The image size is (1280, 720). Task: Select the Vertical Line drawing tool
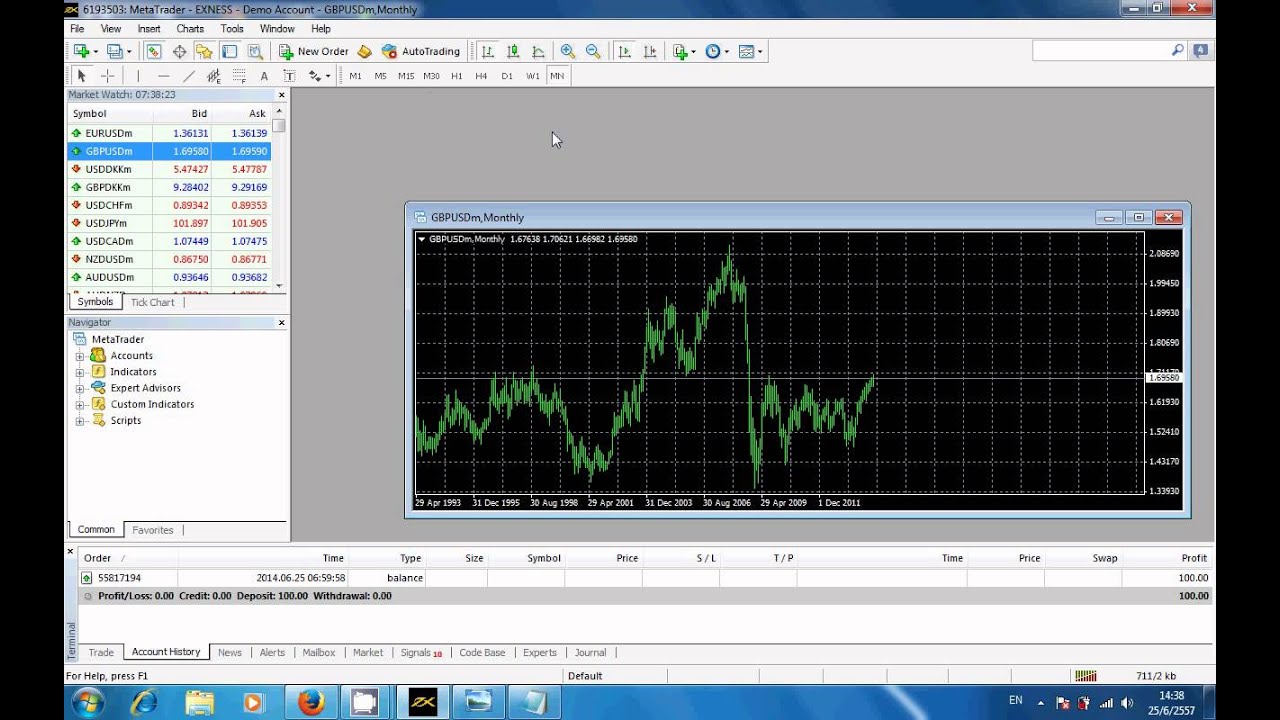click(138, 76)
